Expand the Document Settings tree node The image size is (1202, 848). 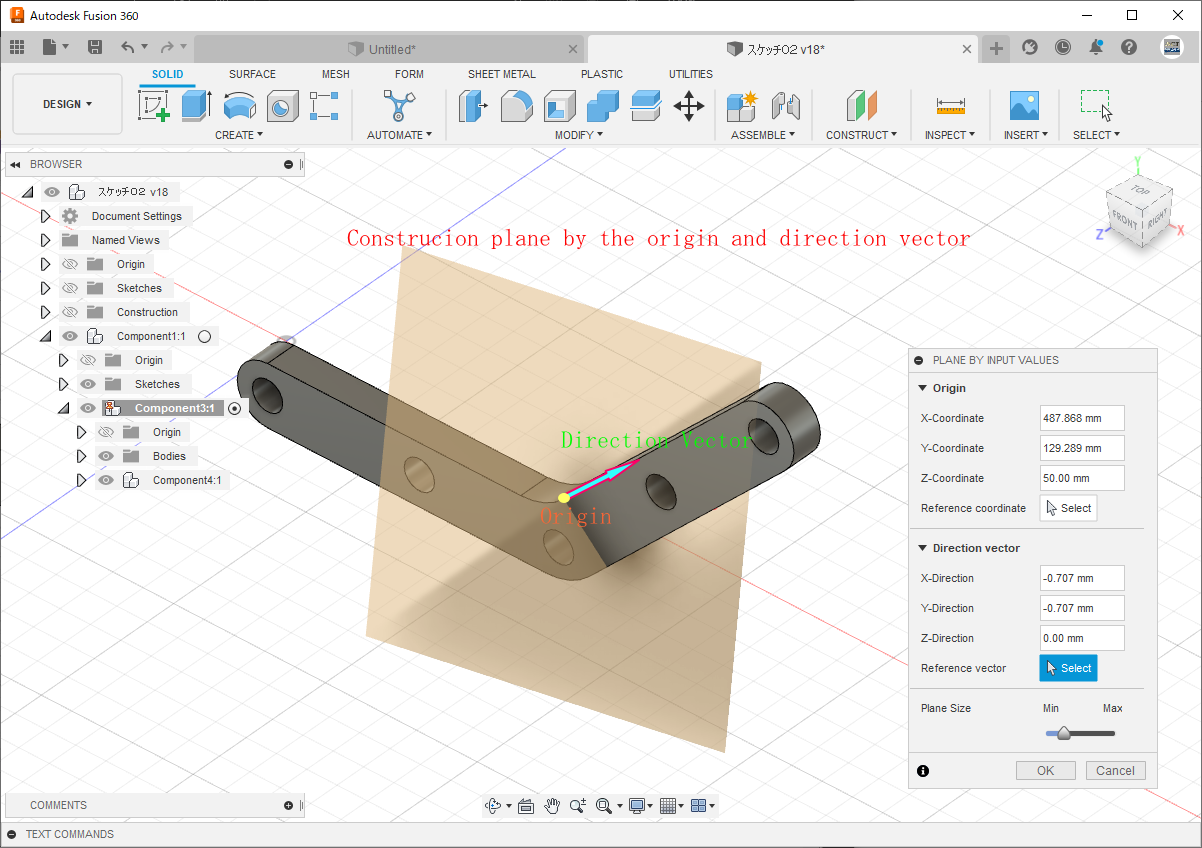(x=45, y=216)
